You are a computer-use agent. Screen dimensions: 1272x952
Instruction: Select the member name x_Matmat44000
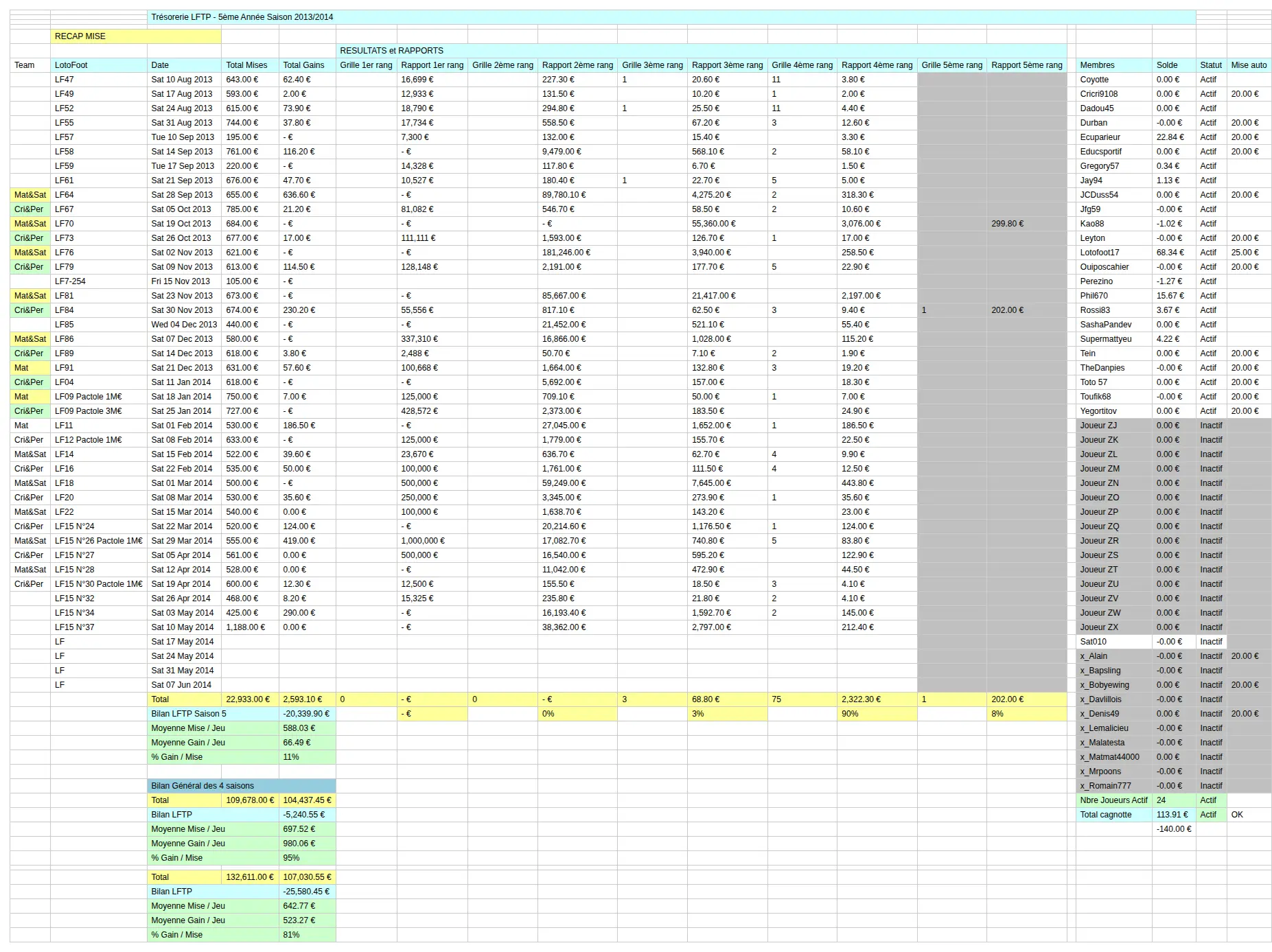1114,757
